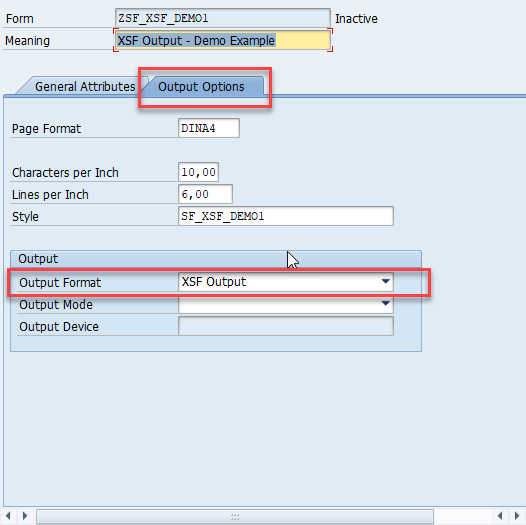526x525 pixels.
Task: Click the Page Format DINA4 field
Action: click(x=209, y=128)
